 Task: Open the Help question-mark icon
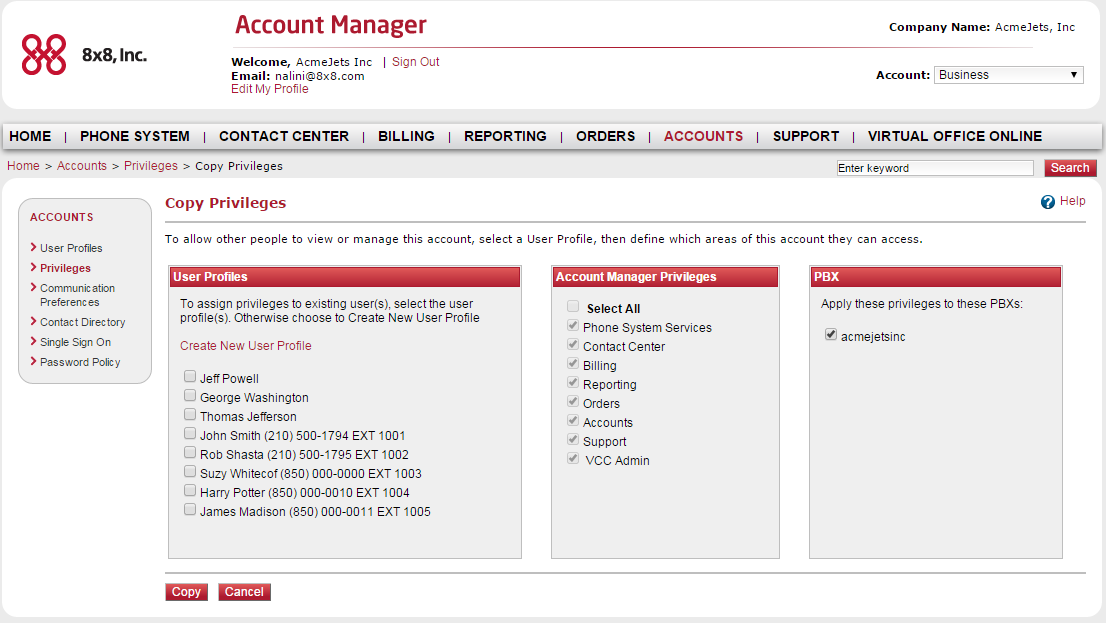[x=1047, y=202]
